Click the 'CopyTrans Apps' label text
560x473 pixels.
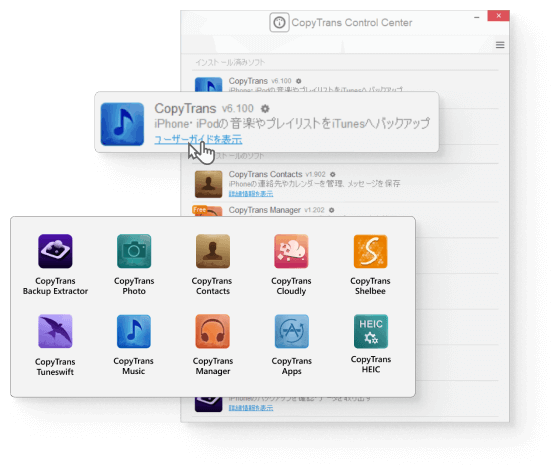[x=291, y=366]
